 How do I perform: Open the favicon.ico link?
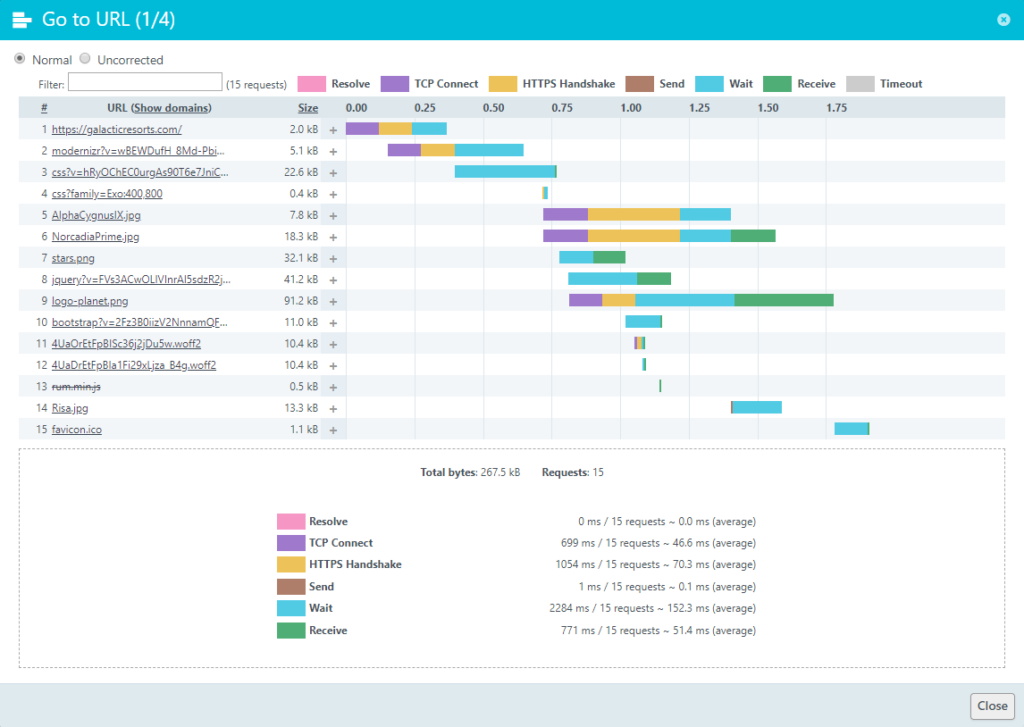pos(76,429)
